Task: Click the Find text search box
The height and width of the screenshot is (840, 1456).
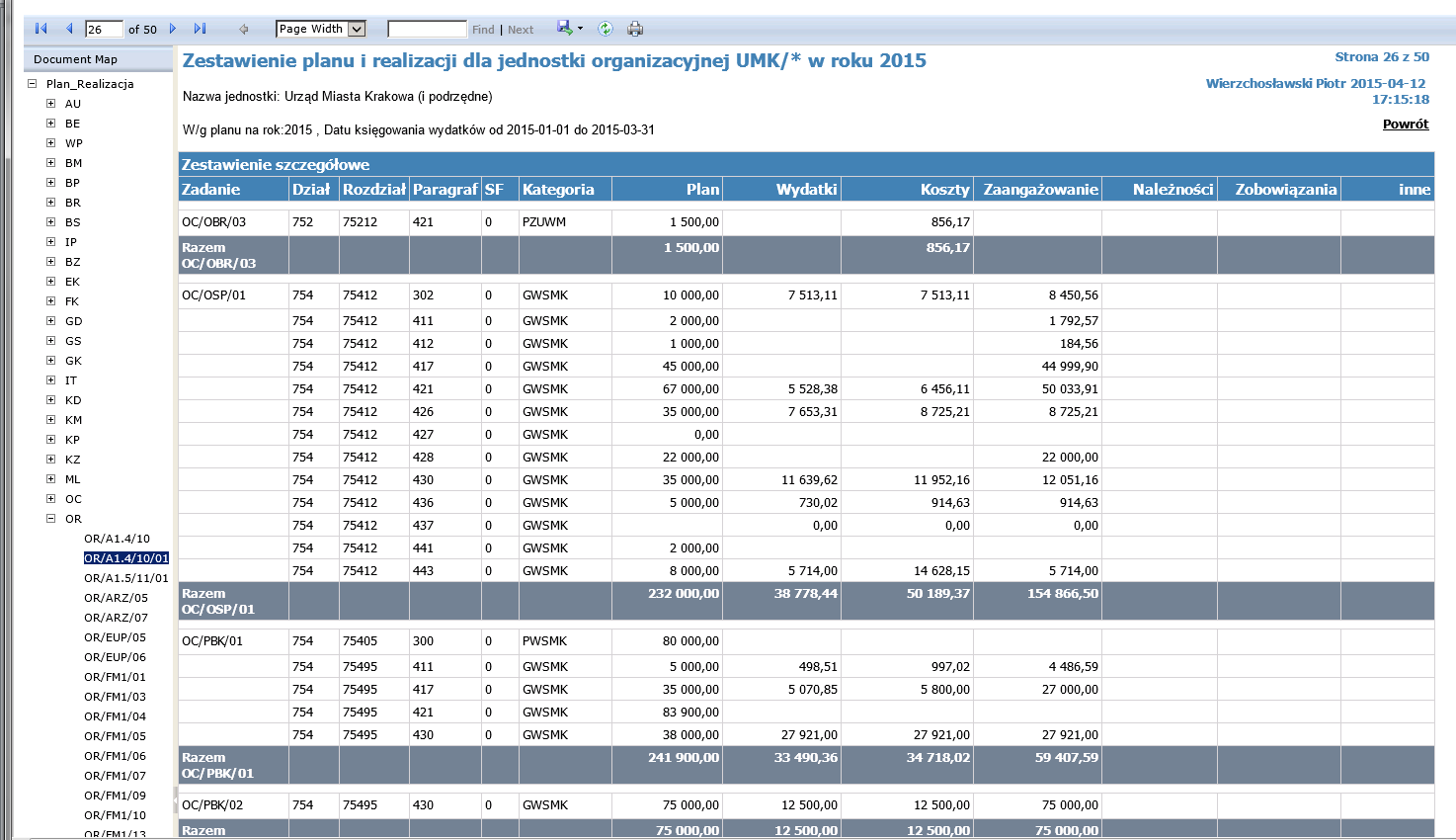Action: [x=427, y=29]
